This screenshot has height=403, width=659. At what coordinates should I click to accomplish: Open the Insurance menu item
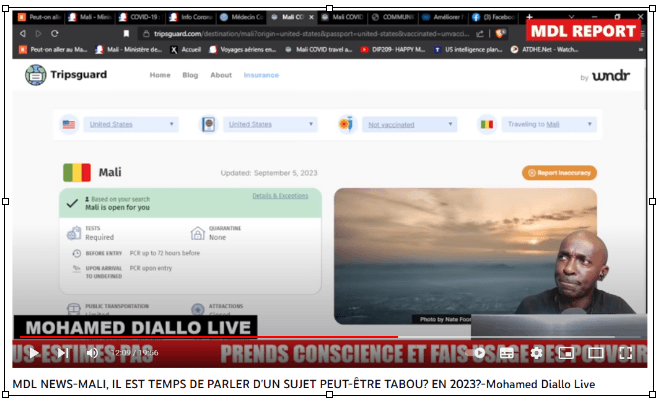(261, 75)
